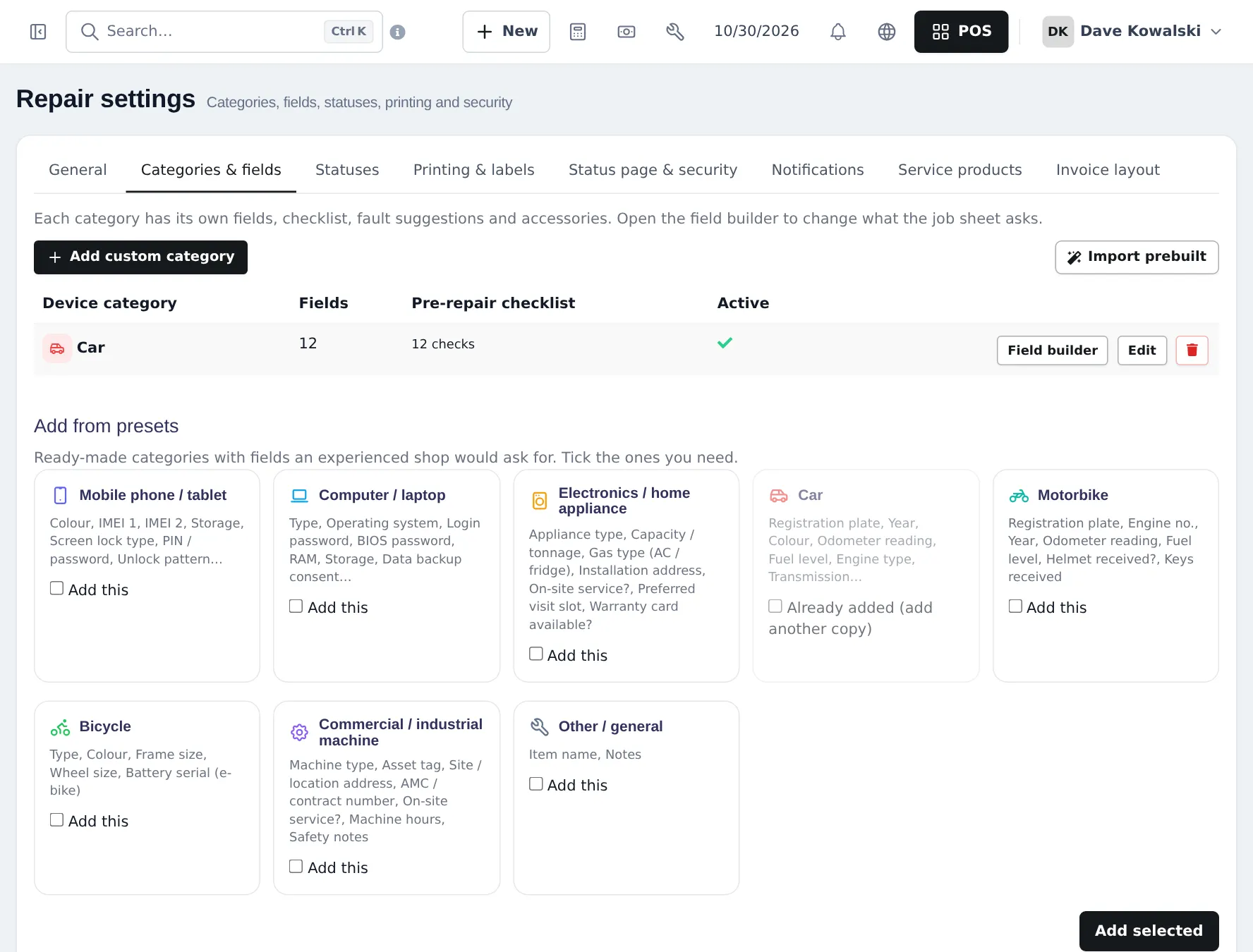Expand the Dave Kowalski user menu chevron

(x=1216, y=32)
